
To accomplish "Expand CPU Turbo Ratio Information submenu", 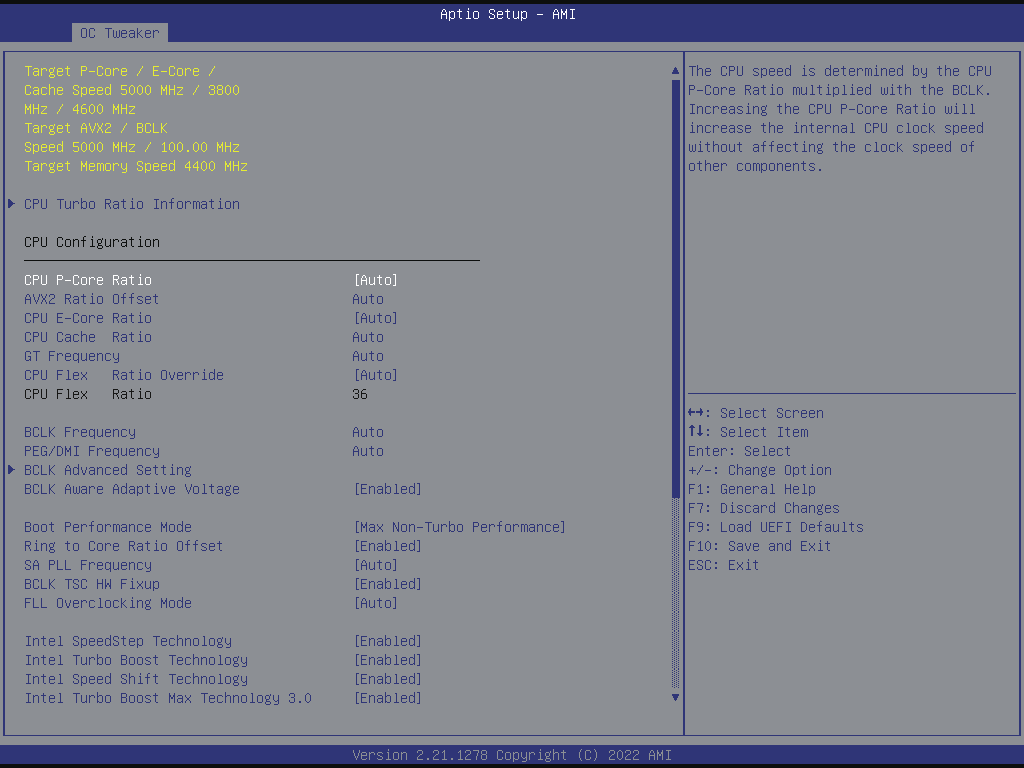I will click(x=131, y=204).
